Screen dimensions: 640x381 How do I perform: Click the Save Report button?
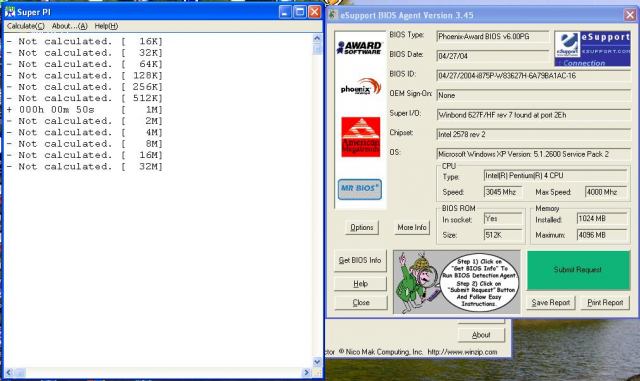tap(551, 303)
